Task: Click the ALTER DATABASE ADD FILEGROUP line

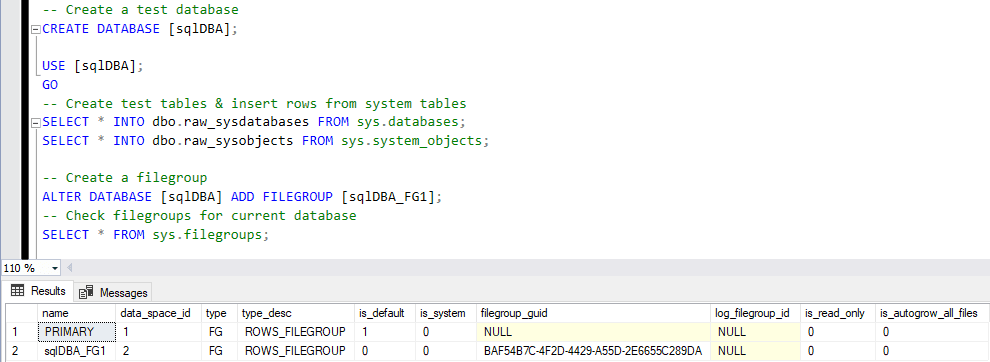Action: coord(242,197)
